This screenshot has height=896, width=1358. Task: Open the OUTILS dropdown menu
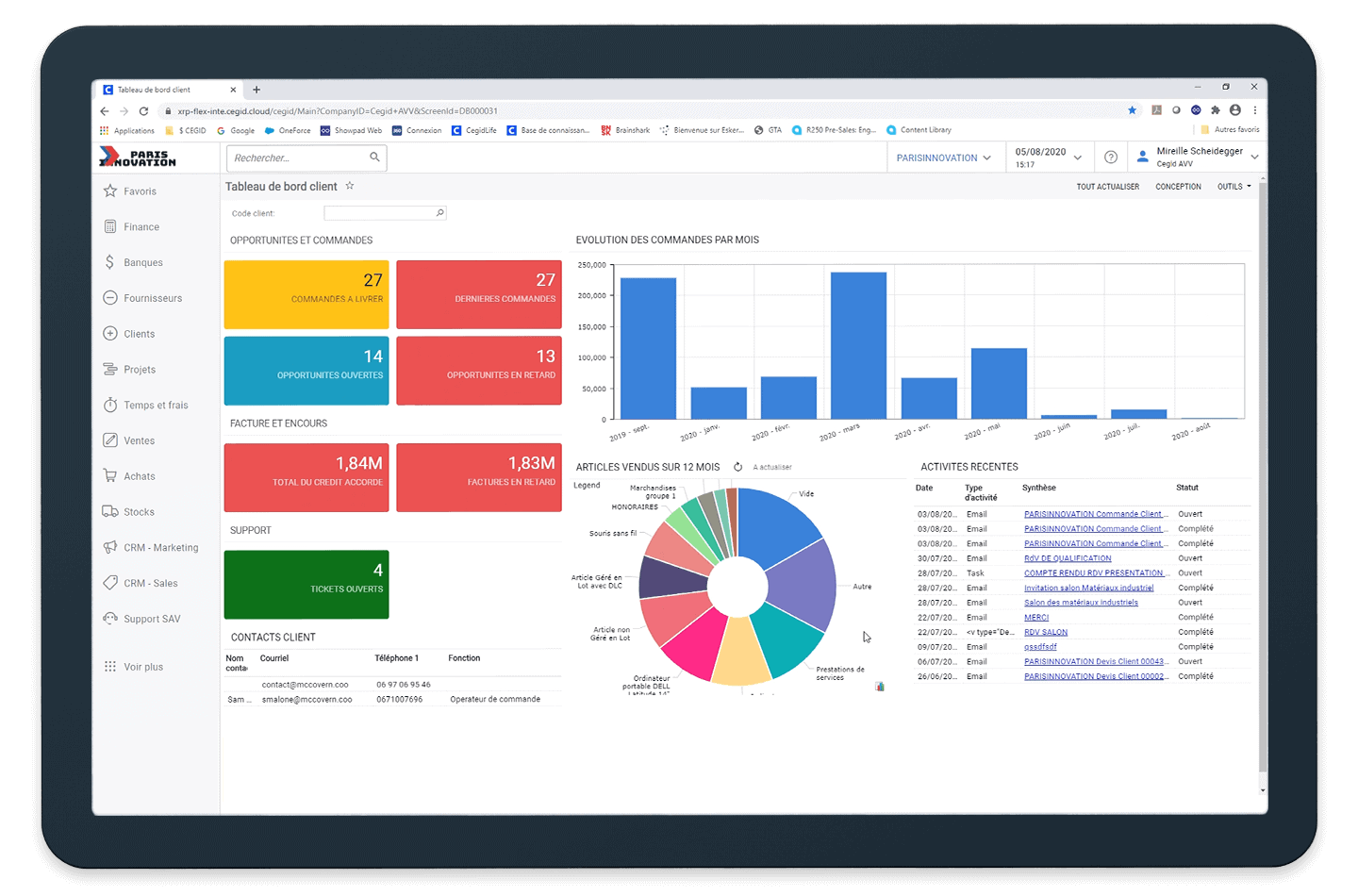(1234, 187)
